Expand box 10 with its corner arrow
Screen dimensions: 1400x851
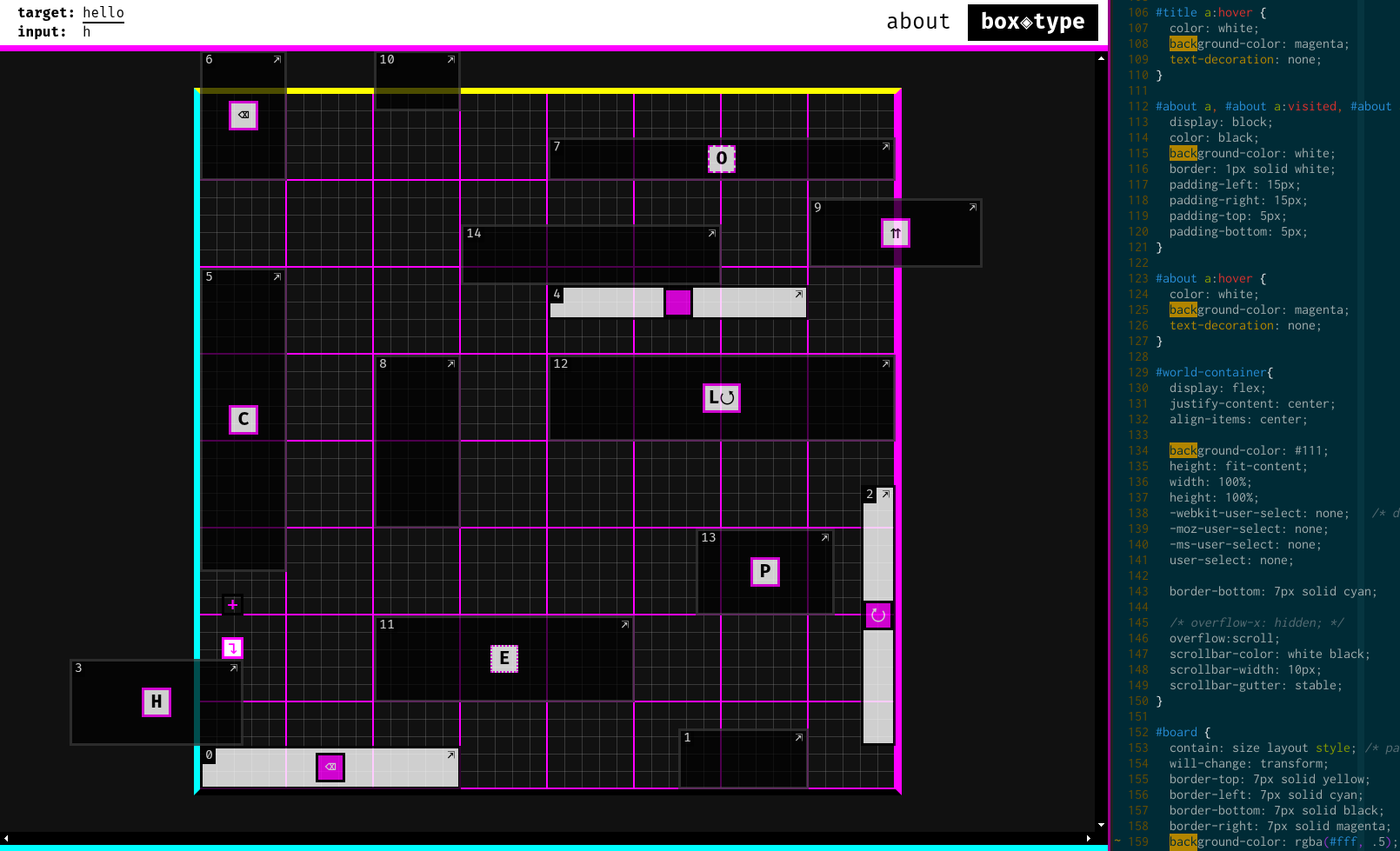pos(451,60)
